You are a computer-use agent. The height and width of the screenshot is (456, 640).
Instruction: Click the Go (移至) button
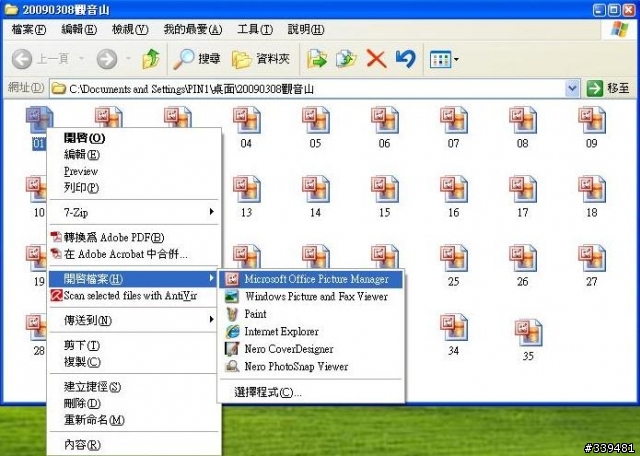click(608, 88)
